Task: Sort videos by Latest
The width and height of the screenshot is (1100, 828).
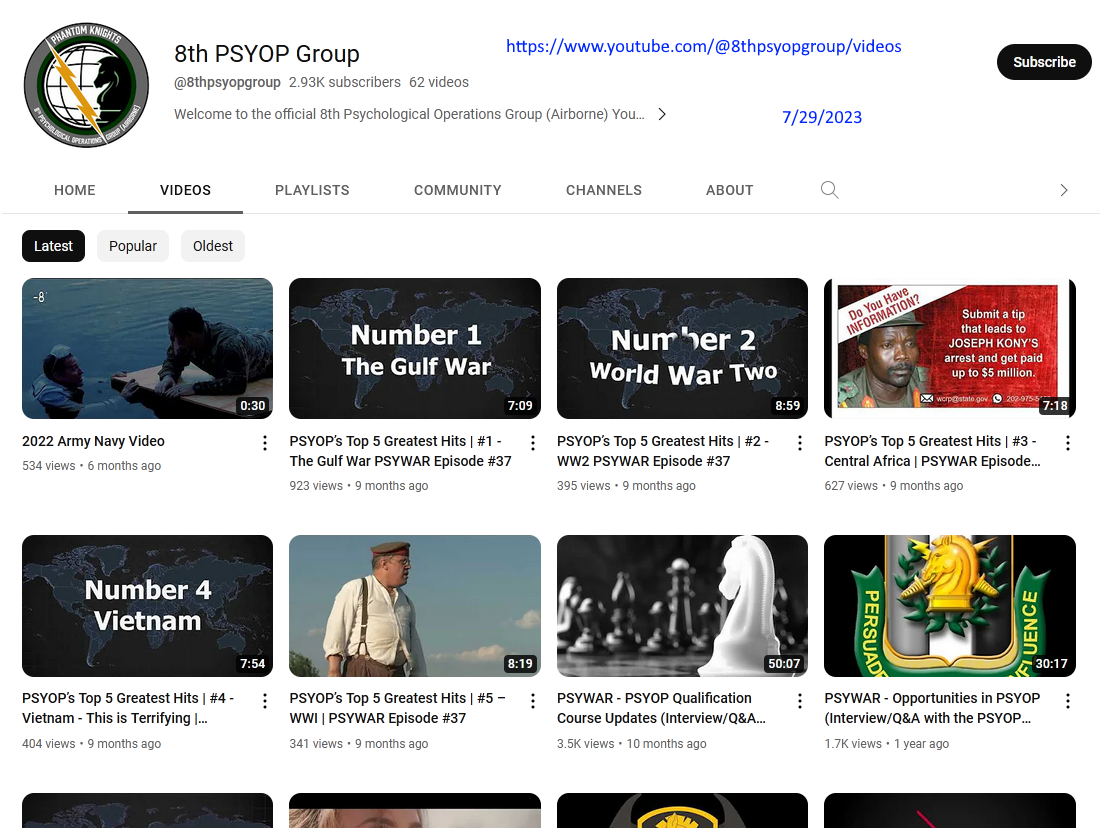Action: 53,246
